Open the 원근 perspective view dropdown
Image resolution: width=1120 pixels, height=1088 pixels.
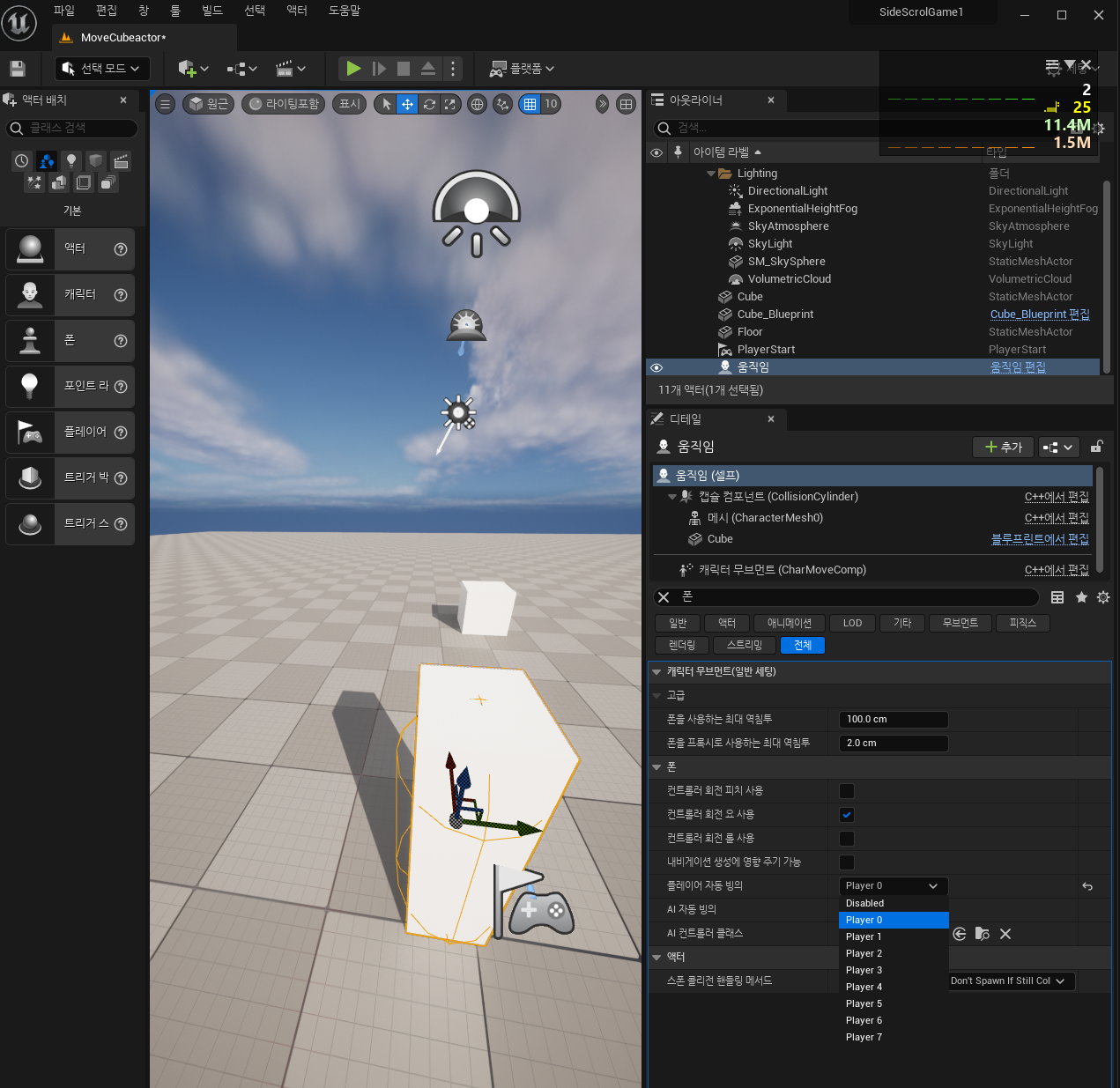click(x=208, y=104)
